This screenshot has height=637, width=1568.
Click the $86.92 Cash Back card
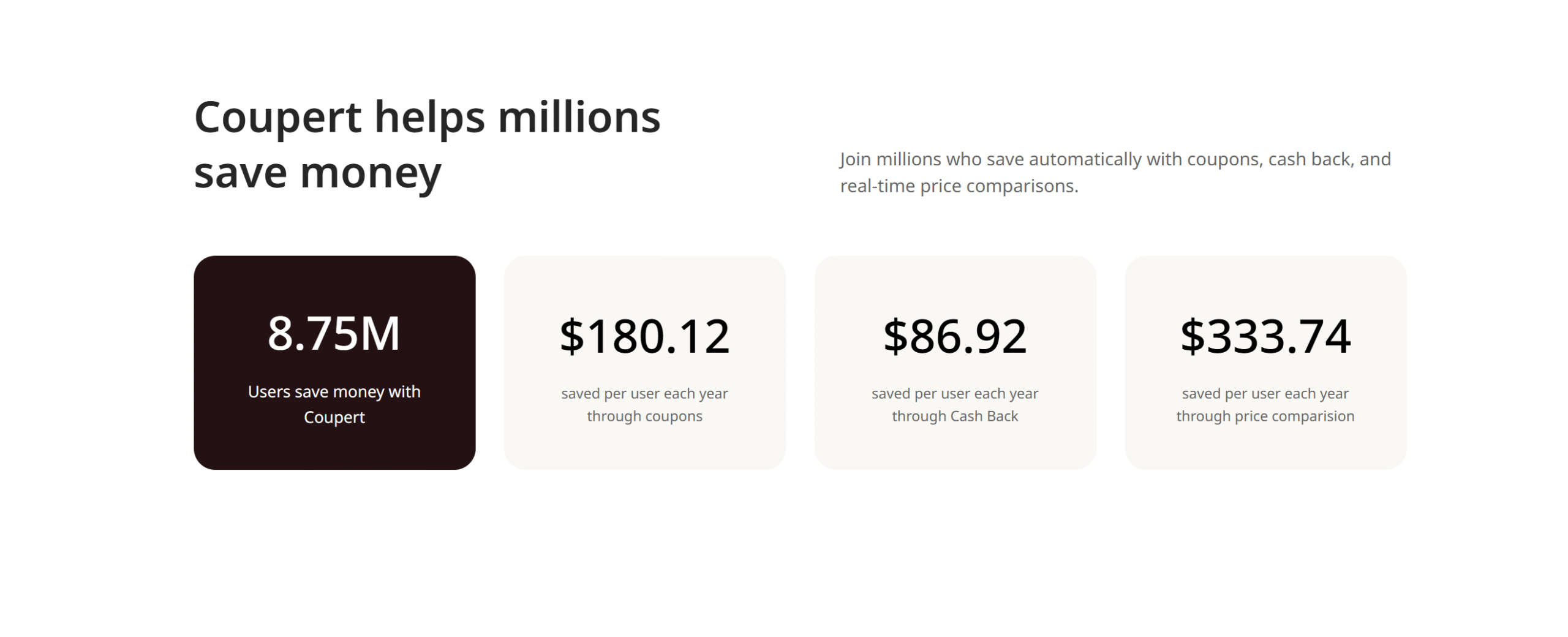[x=955, y=363]
